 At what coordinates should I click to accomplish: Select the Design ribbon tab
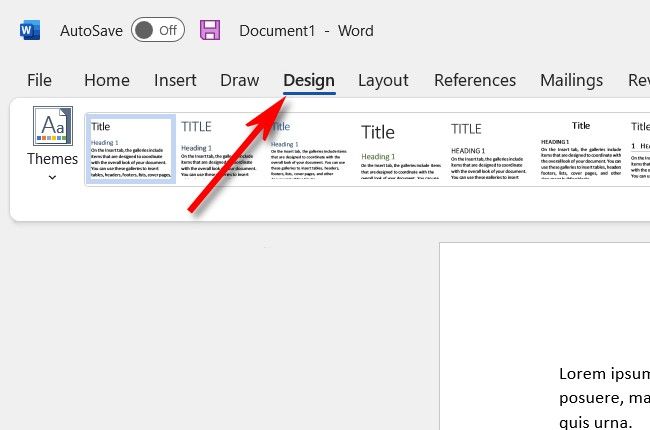click(x=309, y=80)
